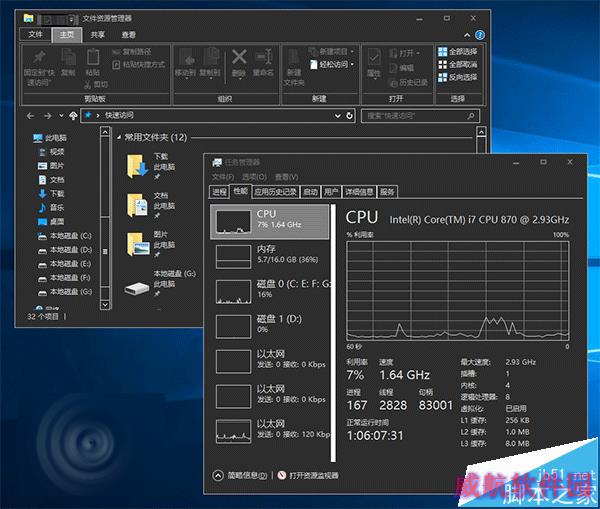Select the 下载 folder in 常用文件夹
Screen dimensions: 600x509
click(150, 166)
